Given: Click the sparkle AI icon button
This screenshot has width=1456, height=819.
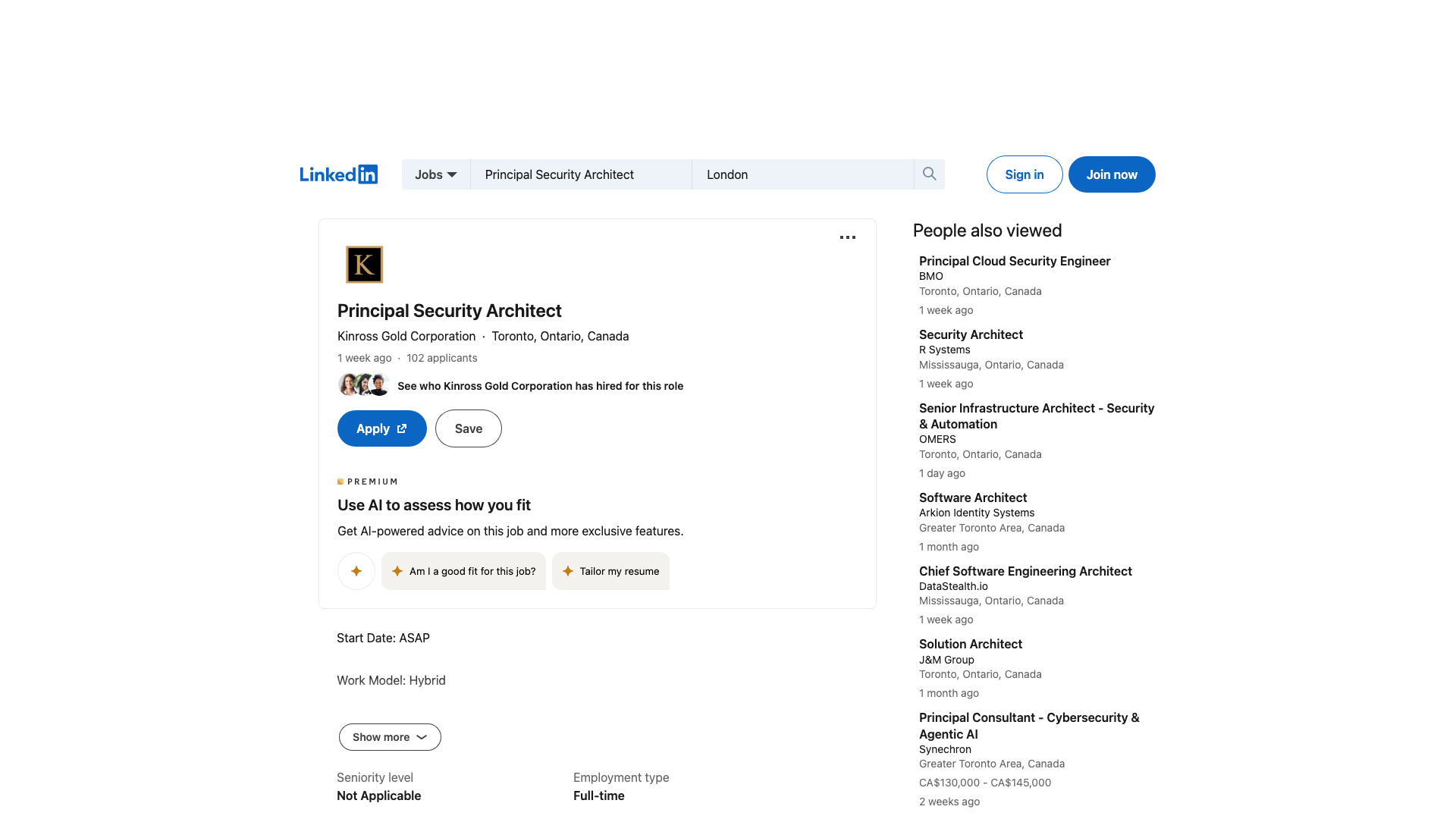Looking at the screenshot, I should [356, 571].
